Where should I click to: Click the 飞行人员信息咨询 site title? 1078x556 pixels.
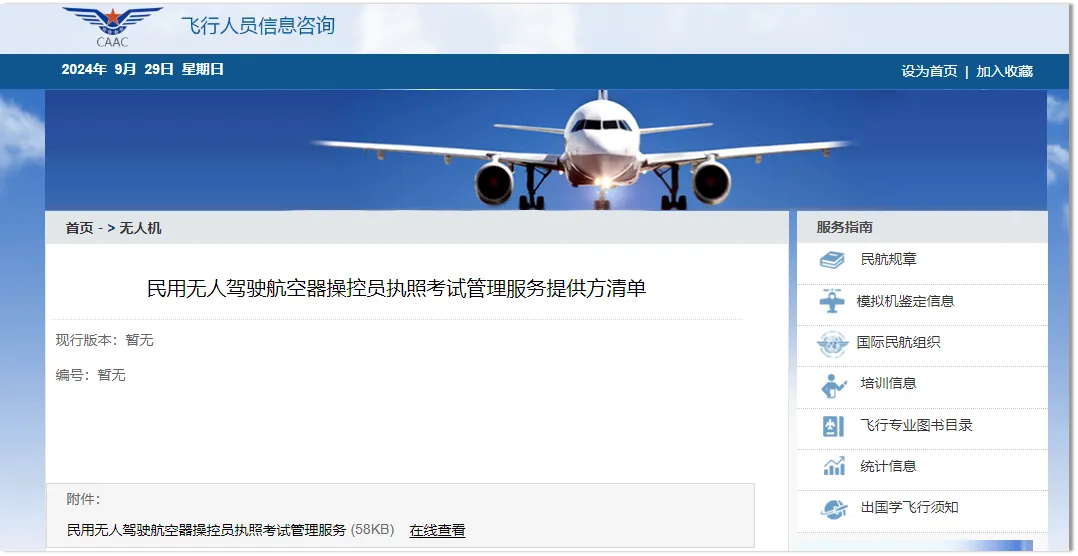(258, 25)
